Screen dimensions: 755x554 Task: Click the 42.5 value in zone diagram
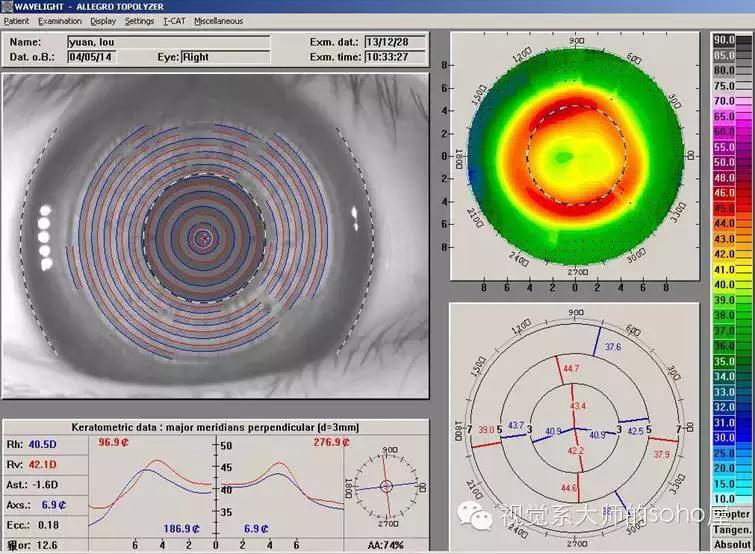pos(635,431)
